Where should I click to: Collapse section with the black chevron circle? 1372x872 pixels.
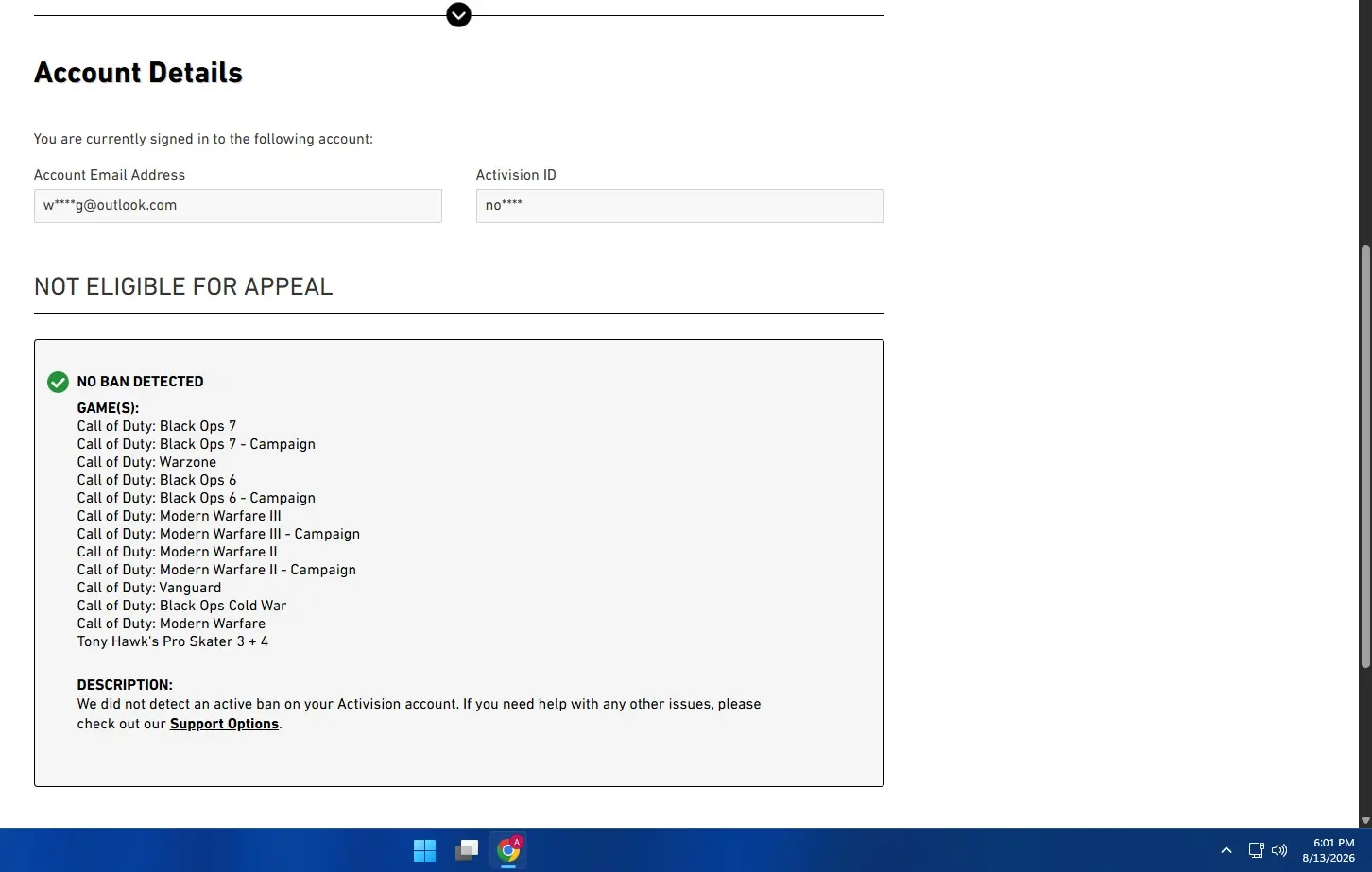[458, 15]
